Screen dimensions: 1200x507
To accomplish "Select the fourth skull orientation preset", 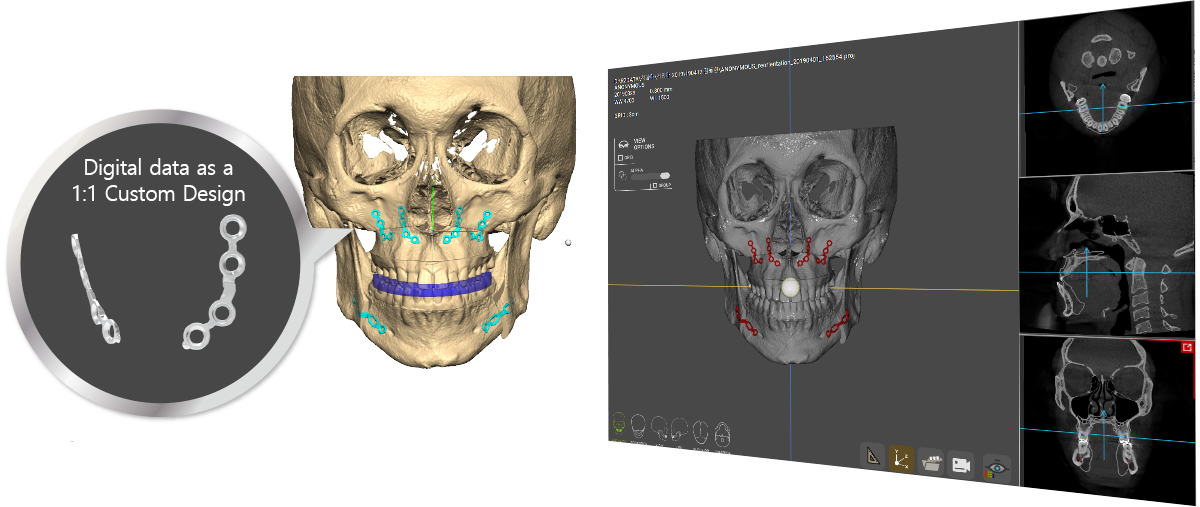I will point(680,430).
